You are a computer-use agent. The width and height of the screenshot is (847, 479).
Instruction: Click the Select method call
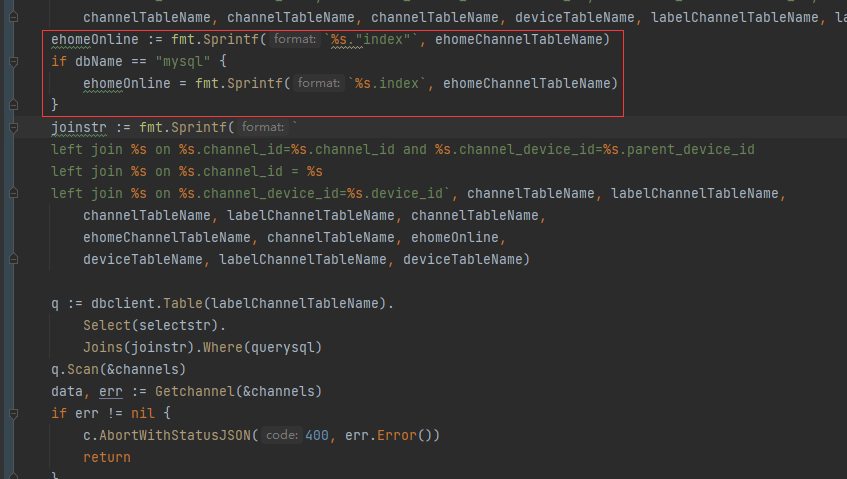pyautogui.click(x=107, y=326)
